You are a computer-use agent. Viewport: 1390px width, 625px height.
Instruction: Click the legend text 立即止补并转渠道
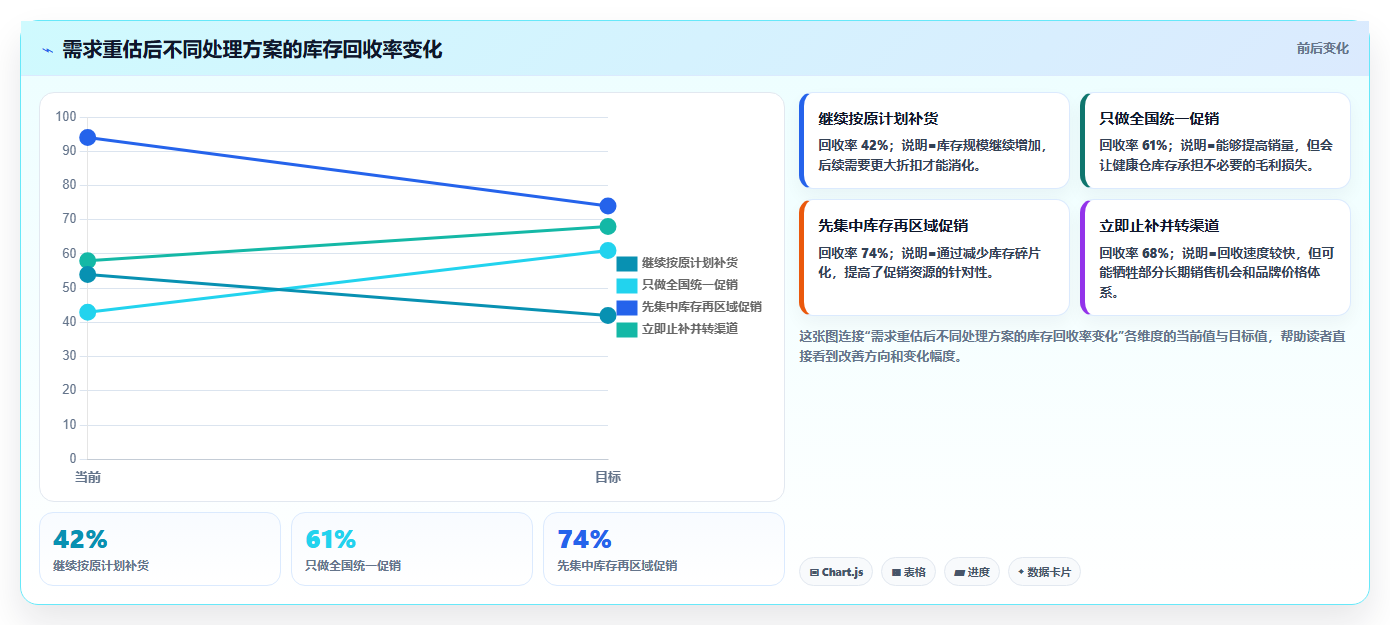pyautogui.click(x=690, y=329)
